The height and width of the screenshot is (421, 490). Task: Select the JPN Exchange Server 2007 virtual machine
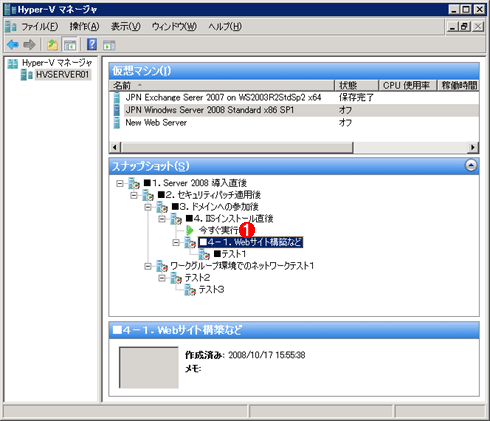223,97
